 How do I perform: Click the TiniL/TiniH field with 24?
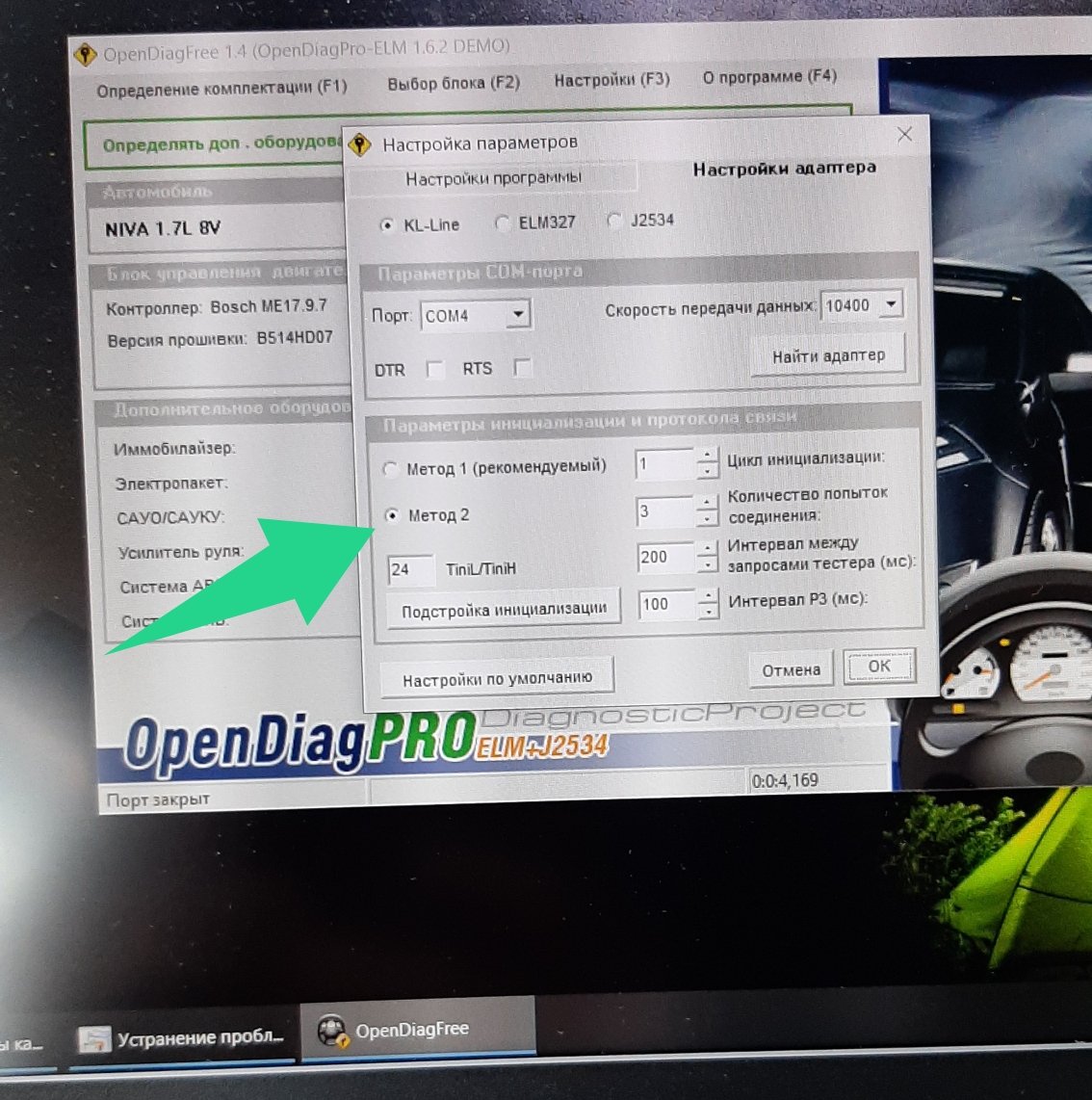411,569
